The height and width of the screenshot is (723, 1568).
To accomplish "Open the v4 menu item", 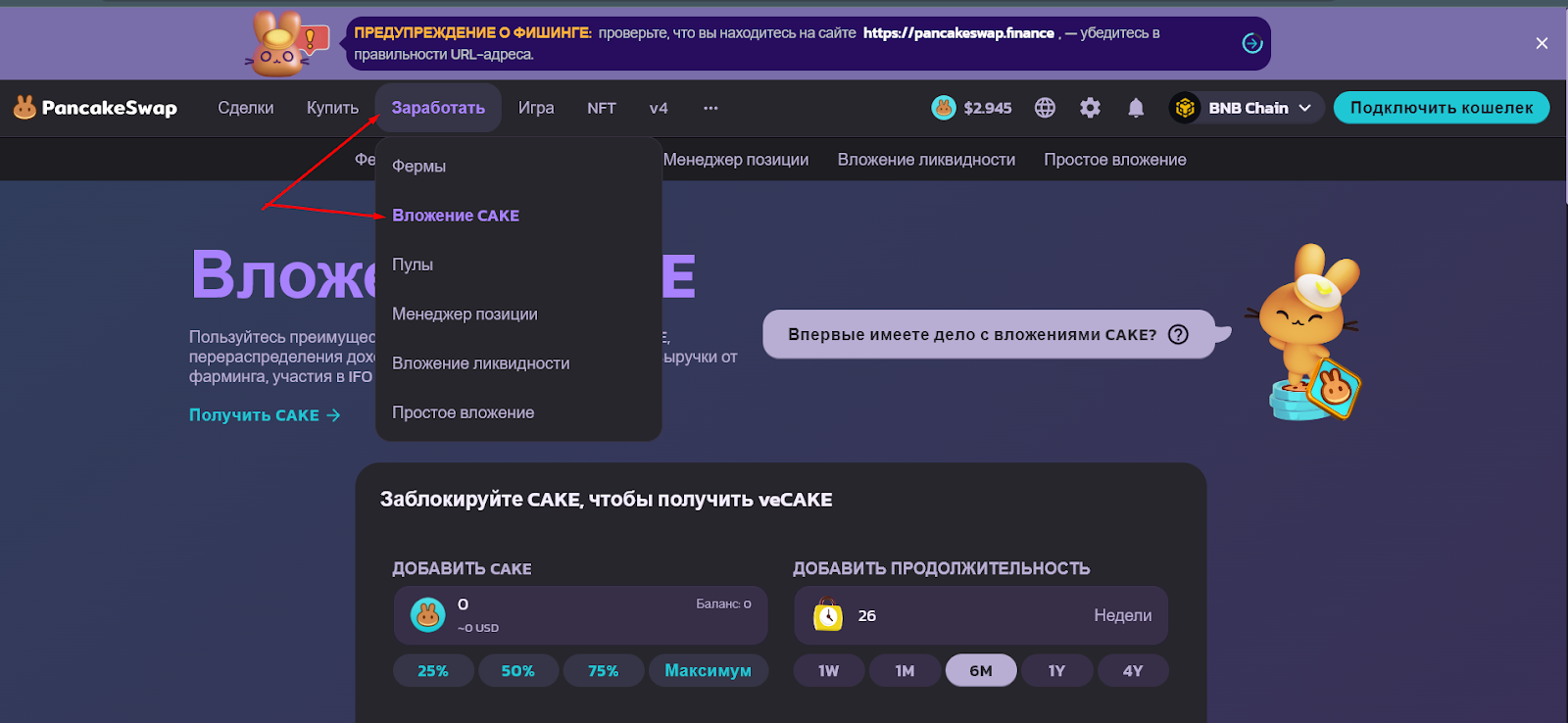I will tap(659, 108).
